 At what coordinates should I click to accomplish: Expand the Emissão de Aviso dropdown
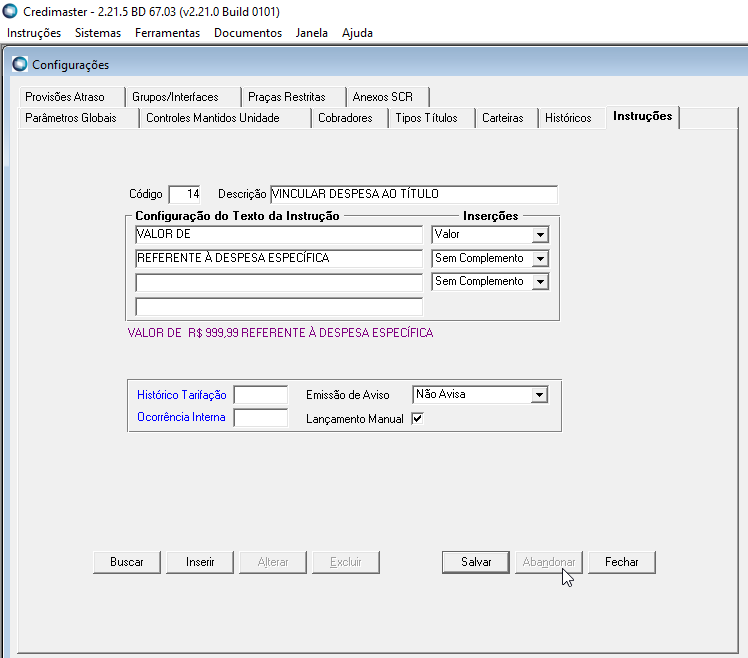tap(539, 395)
